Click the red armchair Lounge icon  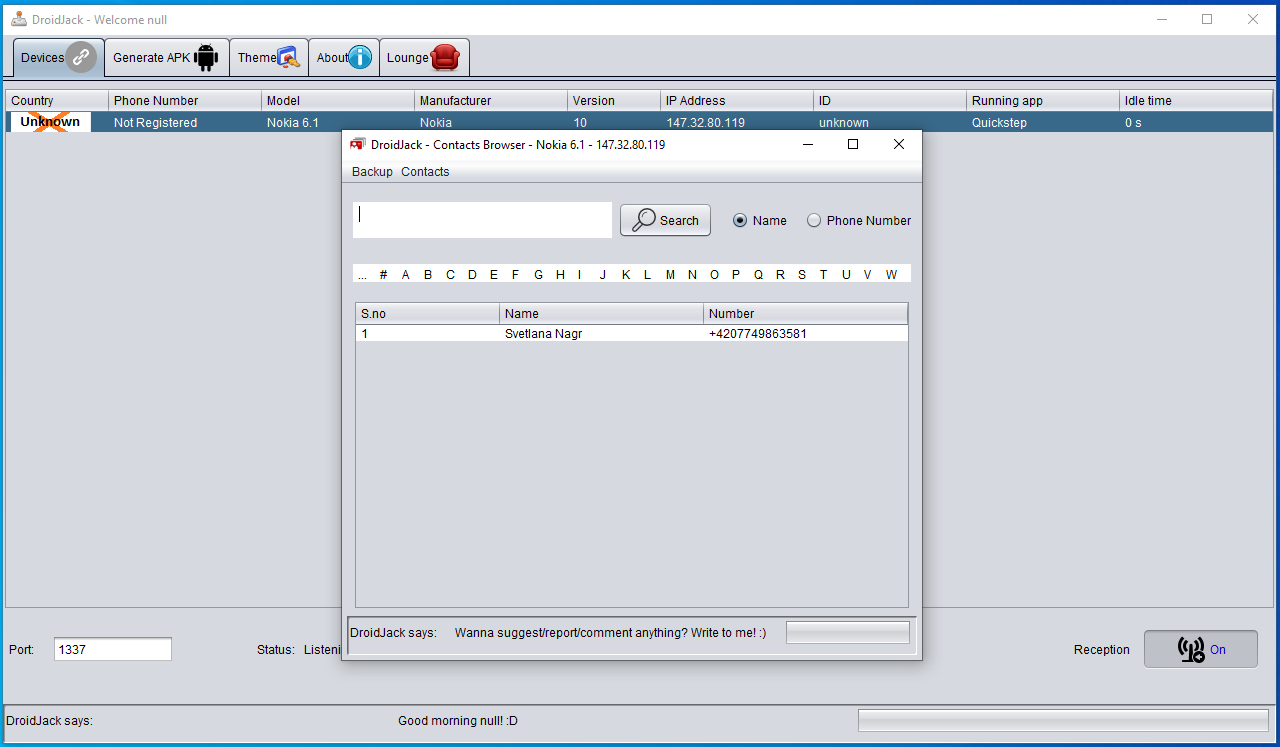coord(445,58)
